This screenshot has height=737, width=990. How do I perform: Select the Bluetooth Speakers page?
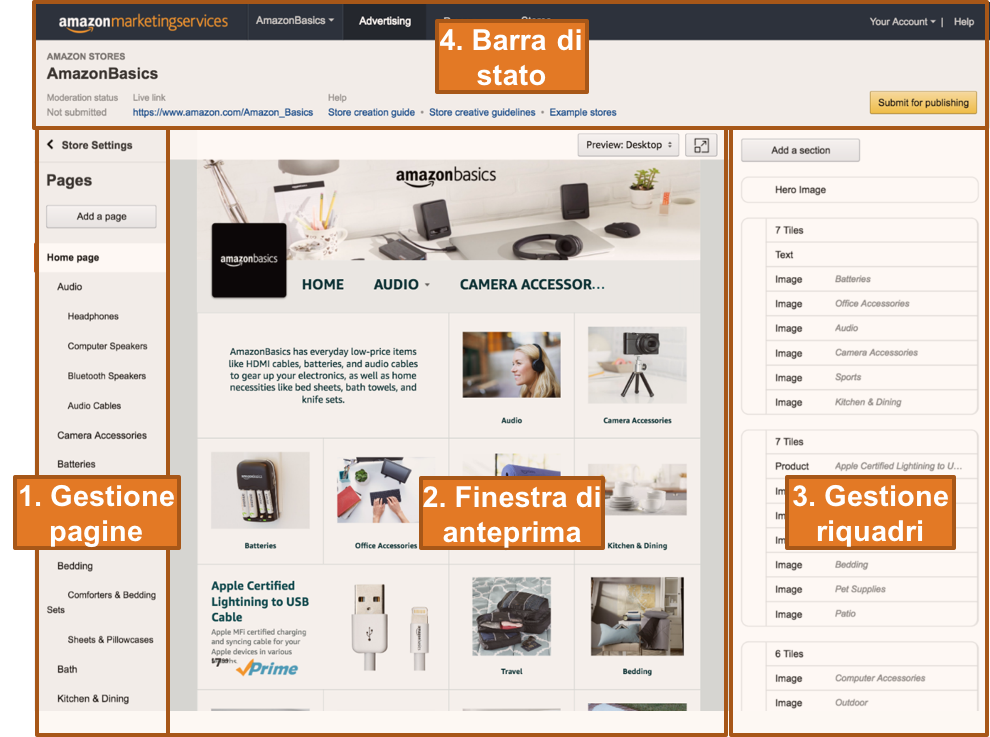pyautogui.click(x=107, y=376)
